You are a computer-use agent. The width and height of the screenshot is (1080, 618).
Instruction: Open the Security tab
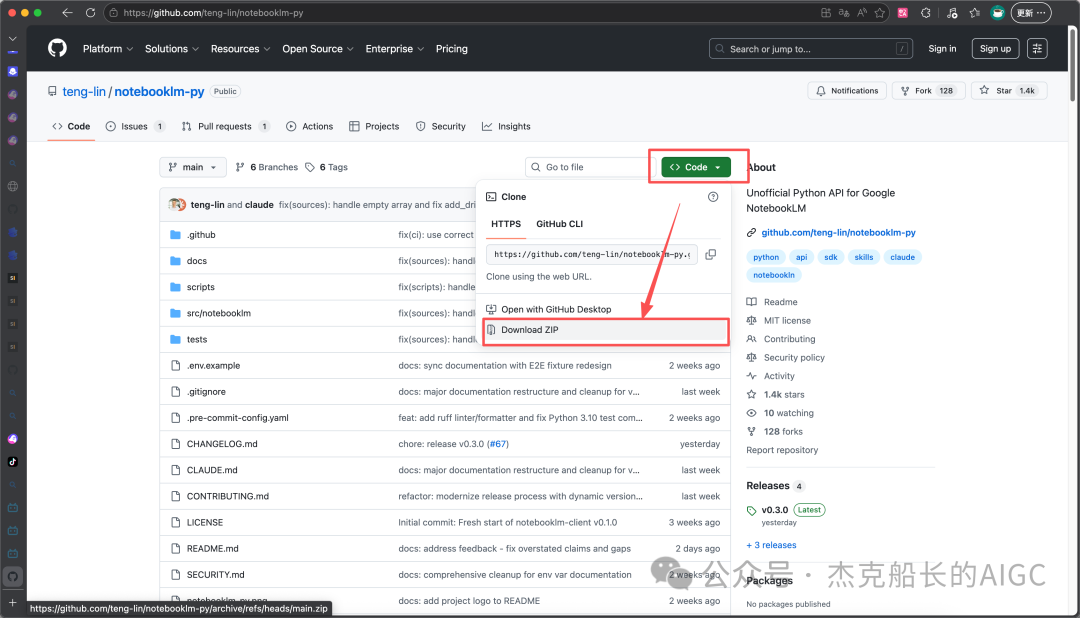coord(441,127)
